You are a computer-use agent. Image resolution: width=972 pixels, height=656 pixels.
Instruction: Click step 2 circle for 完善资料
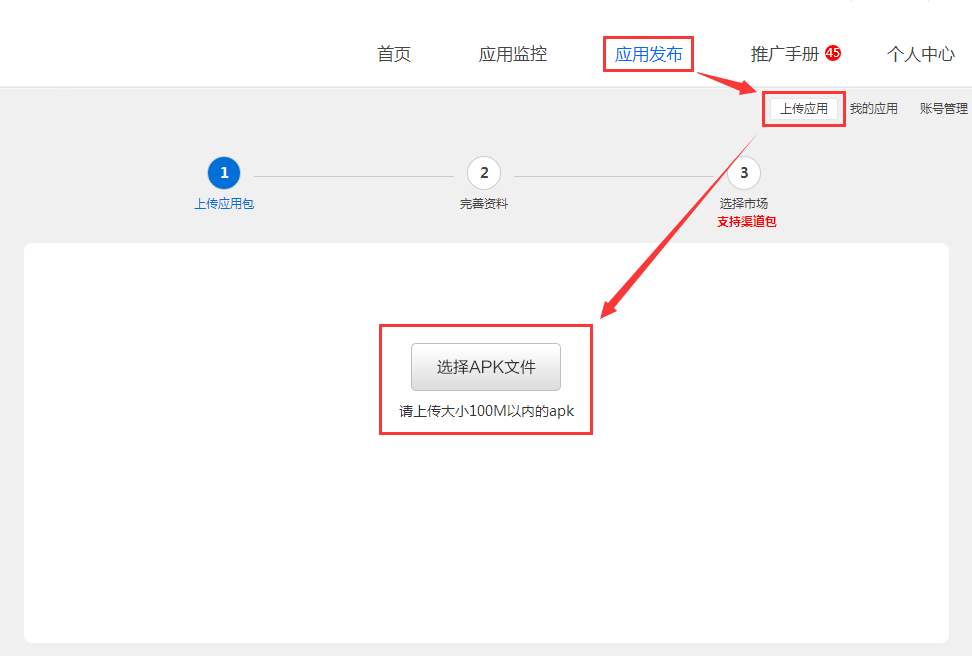point(484,173)
